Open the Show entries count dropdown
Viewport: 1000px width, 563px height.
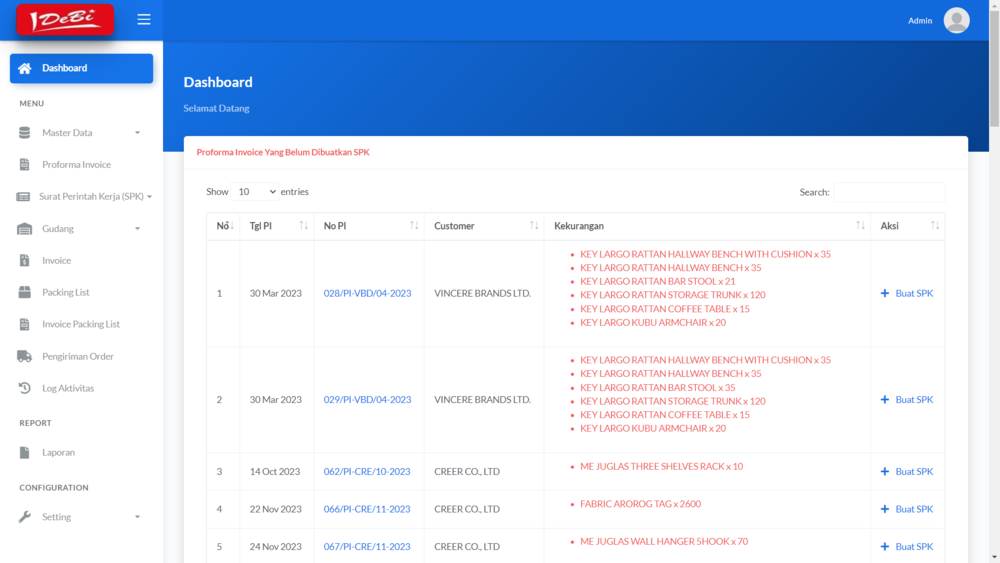255,192
